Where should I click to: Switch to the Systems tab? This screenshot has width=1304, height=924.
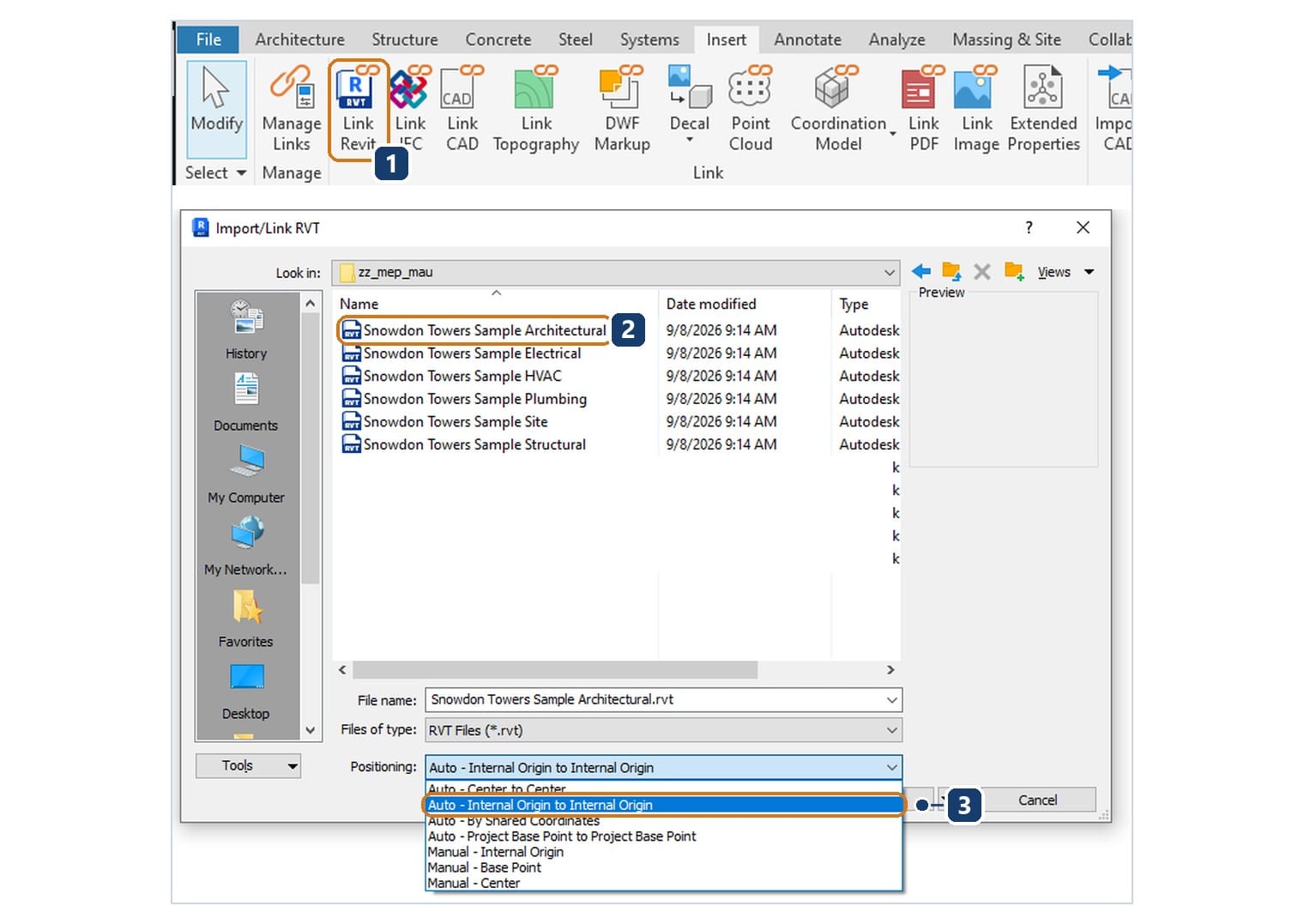[649, 39]
